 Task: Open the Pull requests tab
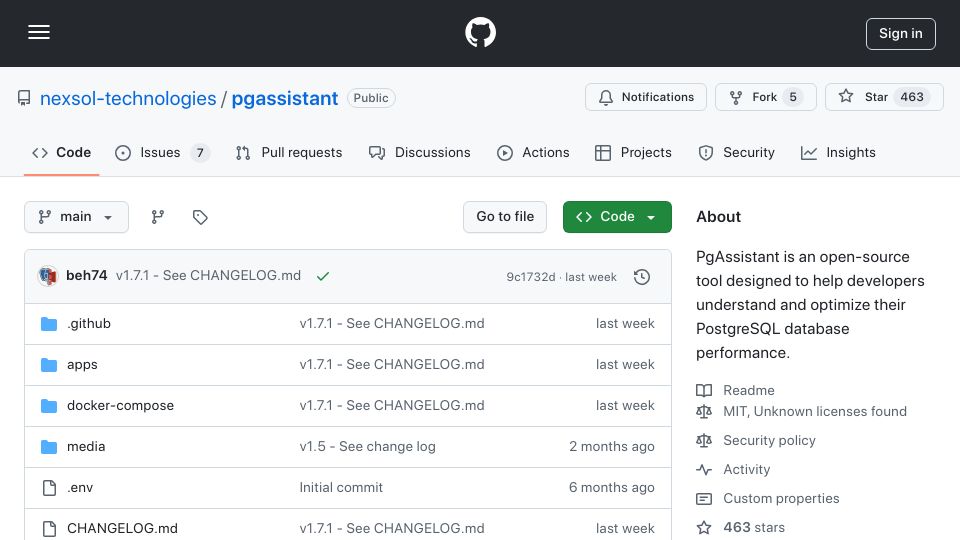click(289, 152)
